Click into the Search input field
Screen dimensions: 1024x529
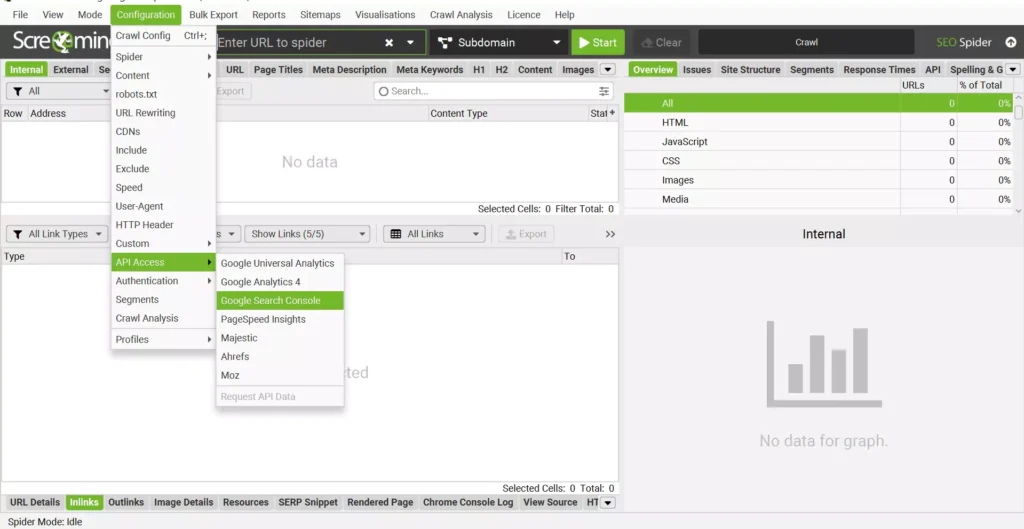tap(493, 91)
